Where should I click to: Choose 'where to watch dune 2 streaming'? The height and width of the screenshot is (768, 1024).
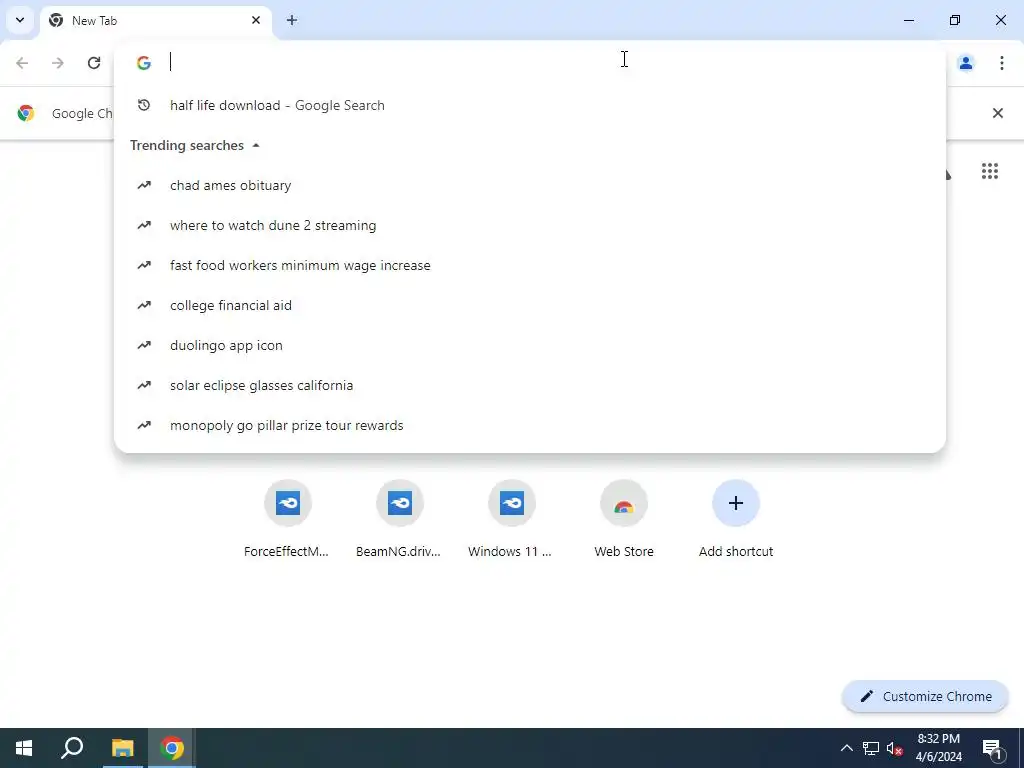530,225
